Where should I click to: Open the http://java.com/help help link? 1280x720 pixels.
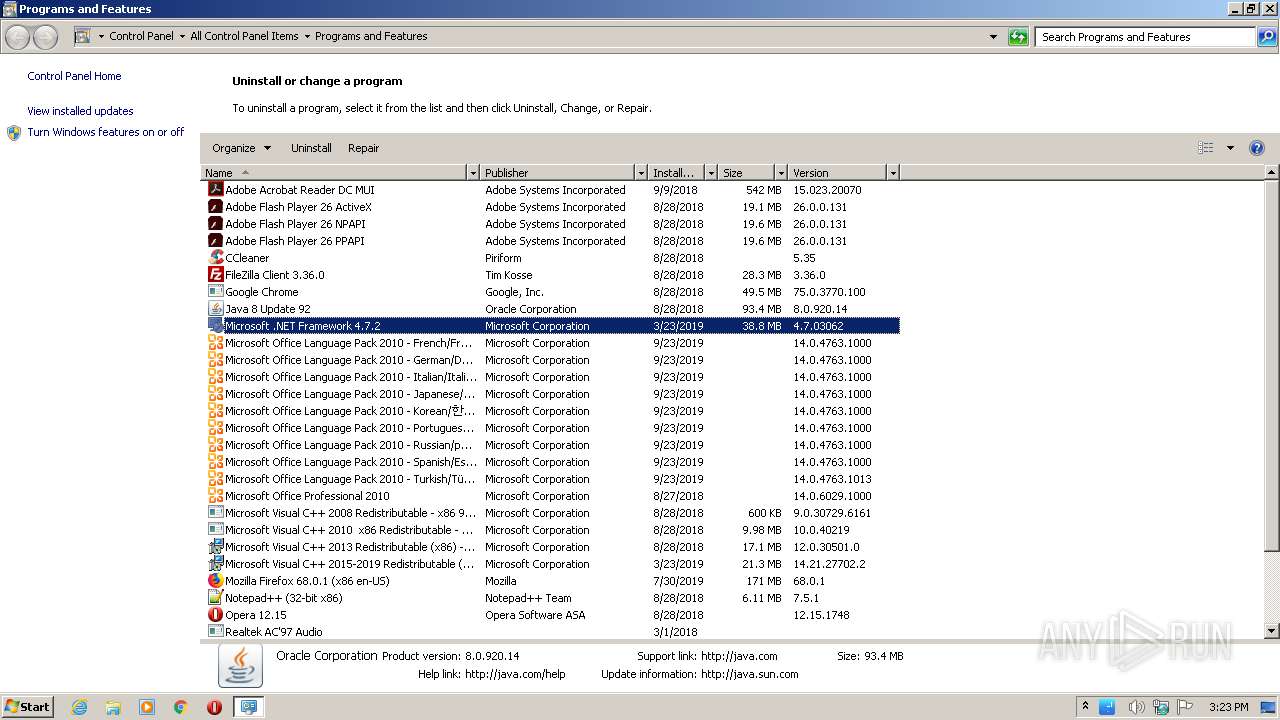[515, 674]
